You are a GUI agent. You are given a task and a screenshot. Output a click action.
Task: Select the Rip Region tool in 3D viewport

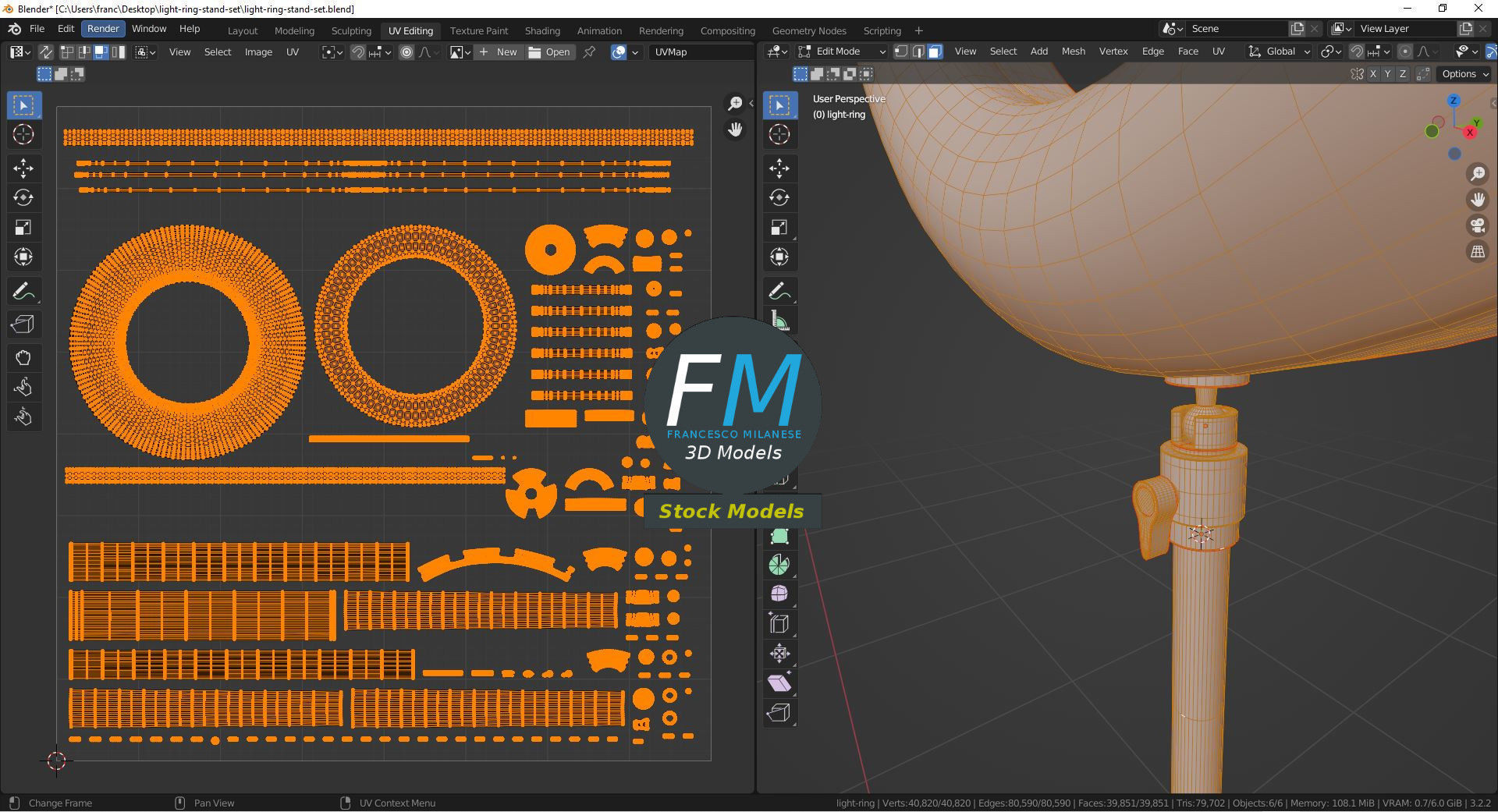coord(779,713)
